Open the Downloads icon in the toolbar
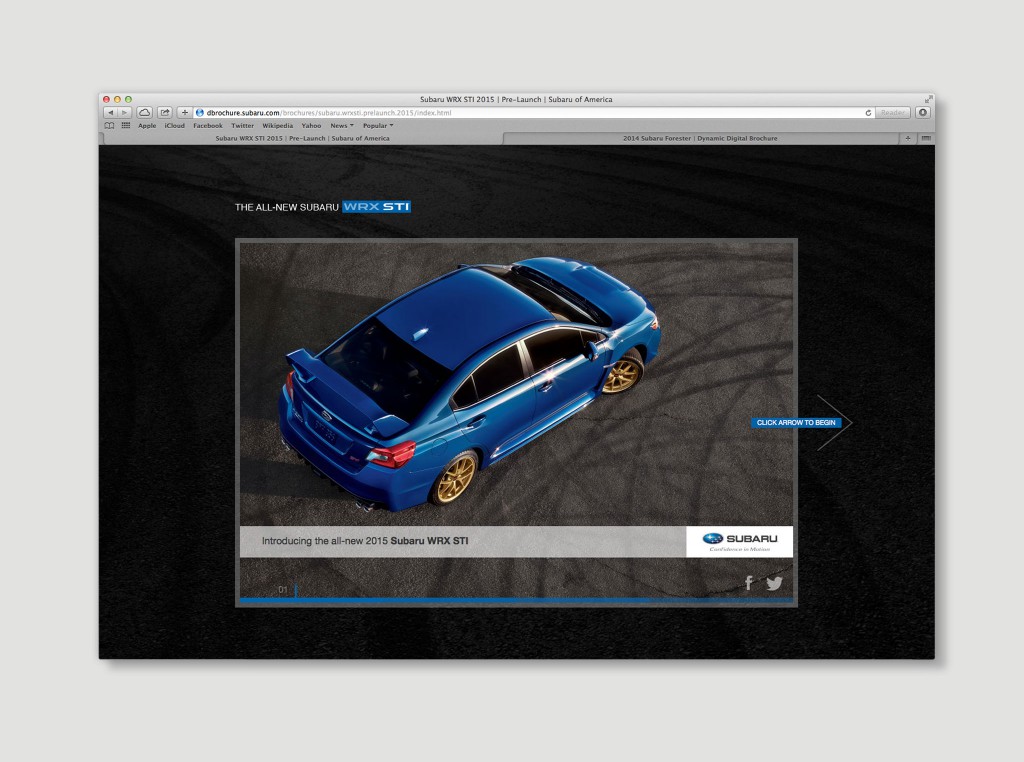 tap(922, 113)
